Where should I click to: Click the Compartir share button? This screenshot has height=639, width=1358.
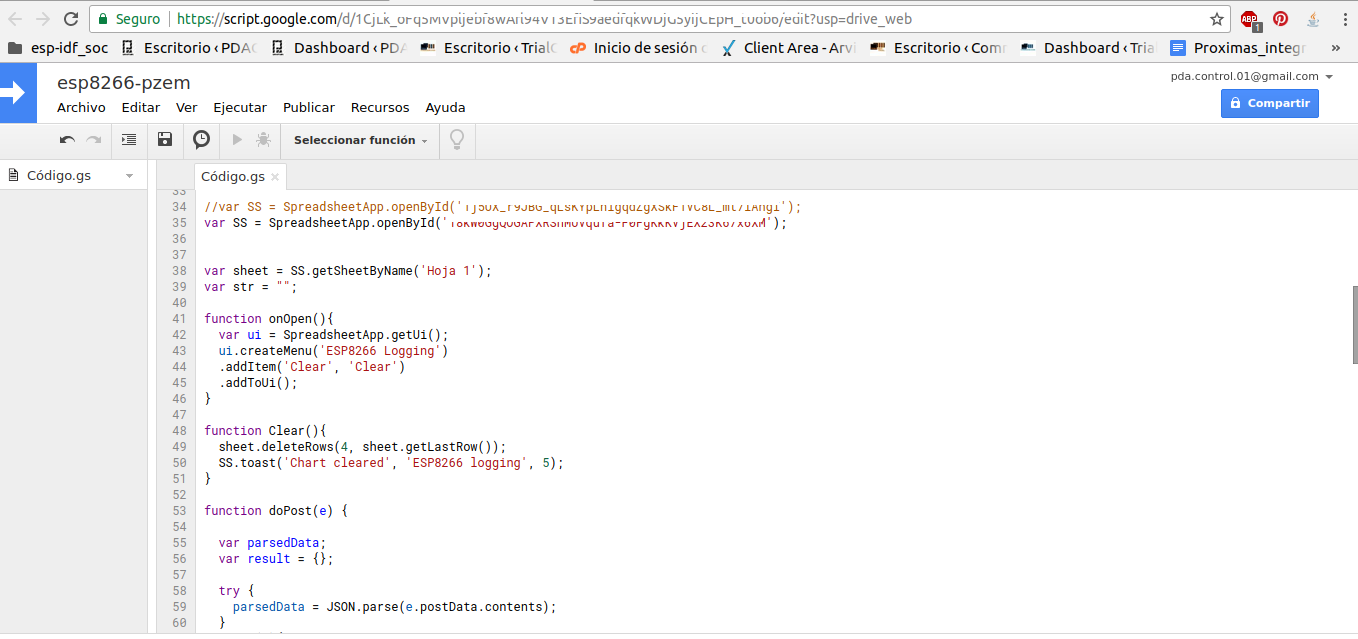(x=1270, y=103)
